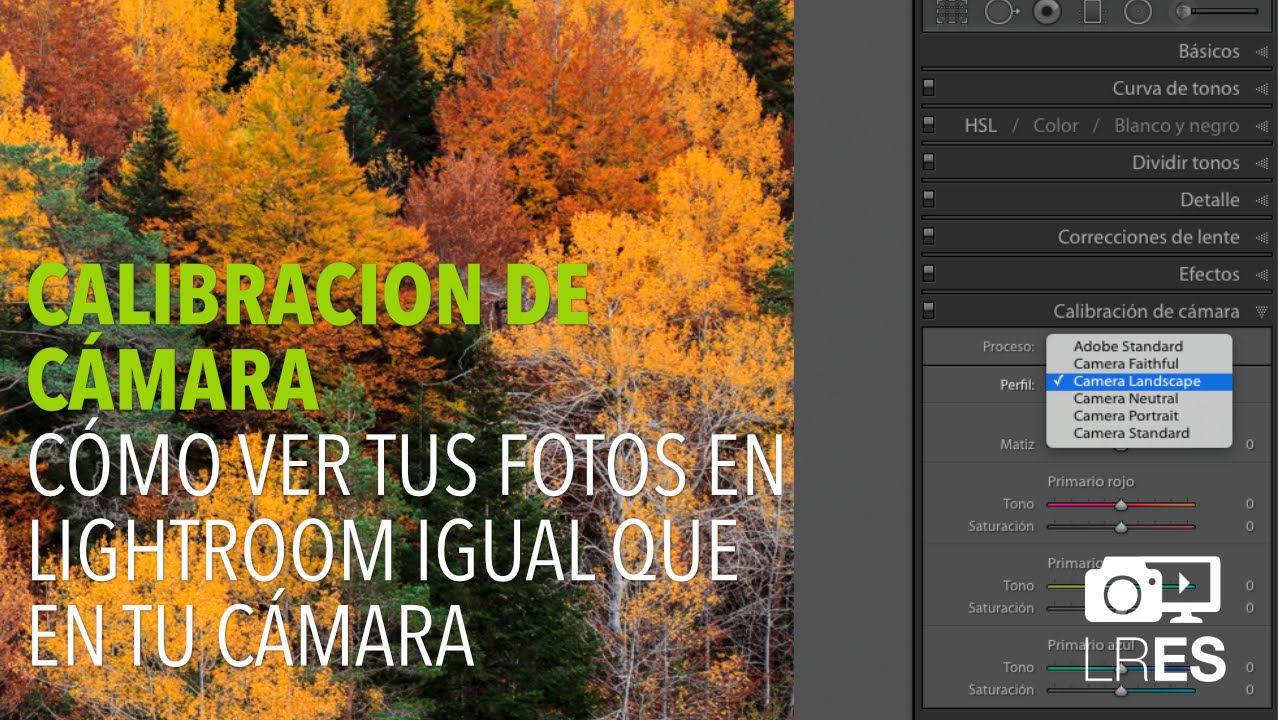1280x720 pixels.
Task: Click the Primario rojo Saturación slider
Action: click(1121, 527)
